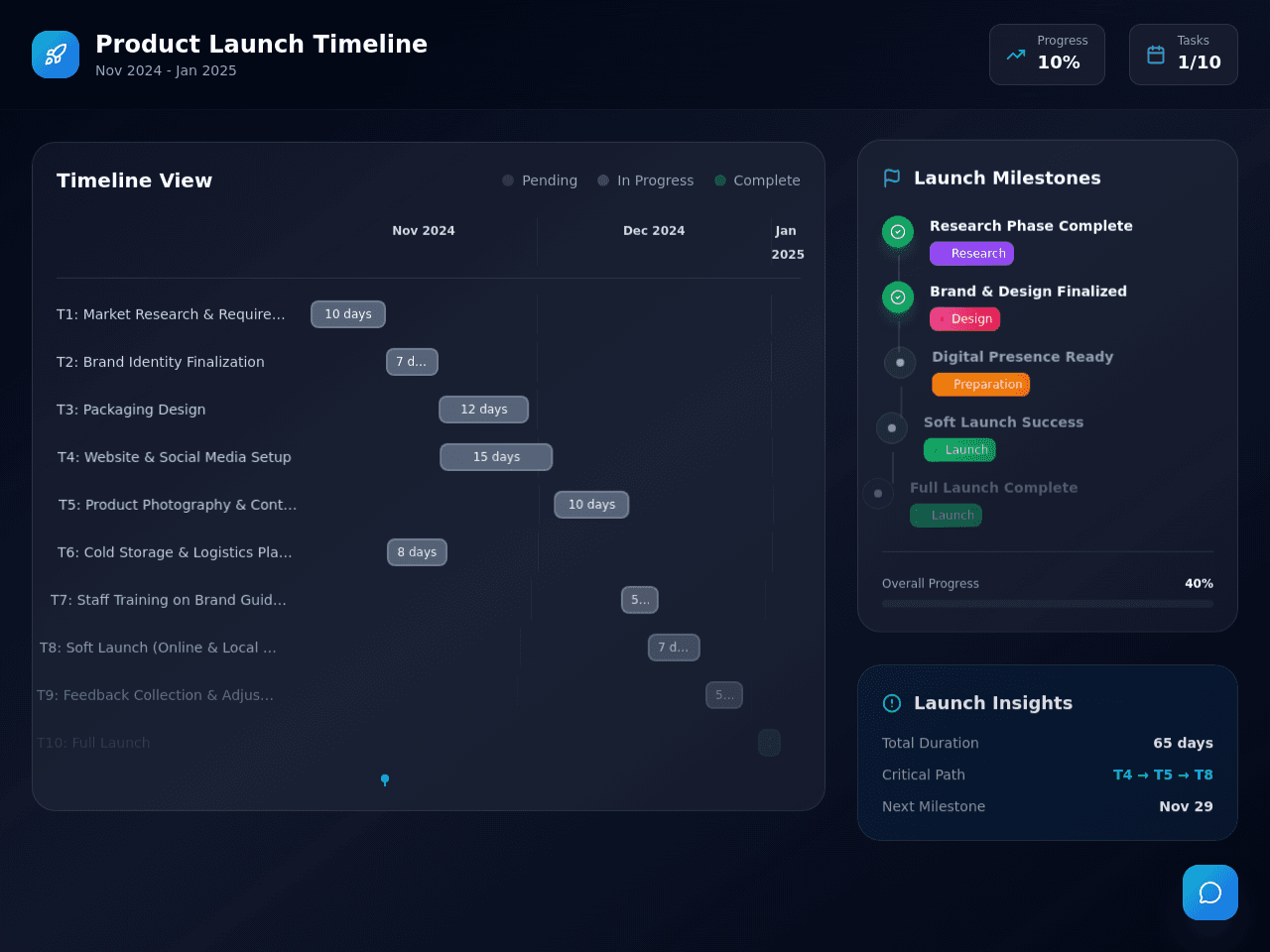Viewport: 1270px width, 952px height.
Task: Click the 40% overall progress value
Action: click(x=1199, y=584)
